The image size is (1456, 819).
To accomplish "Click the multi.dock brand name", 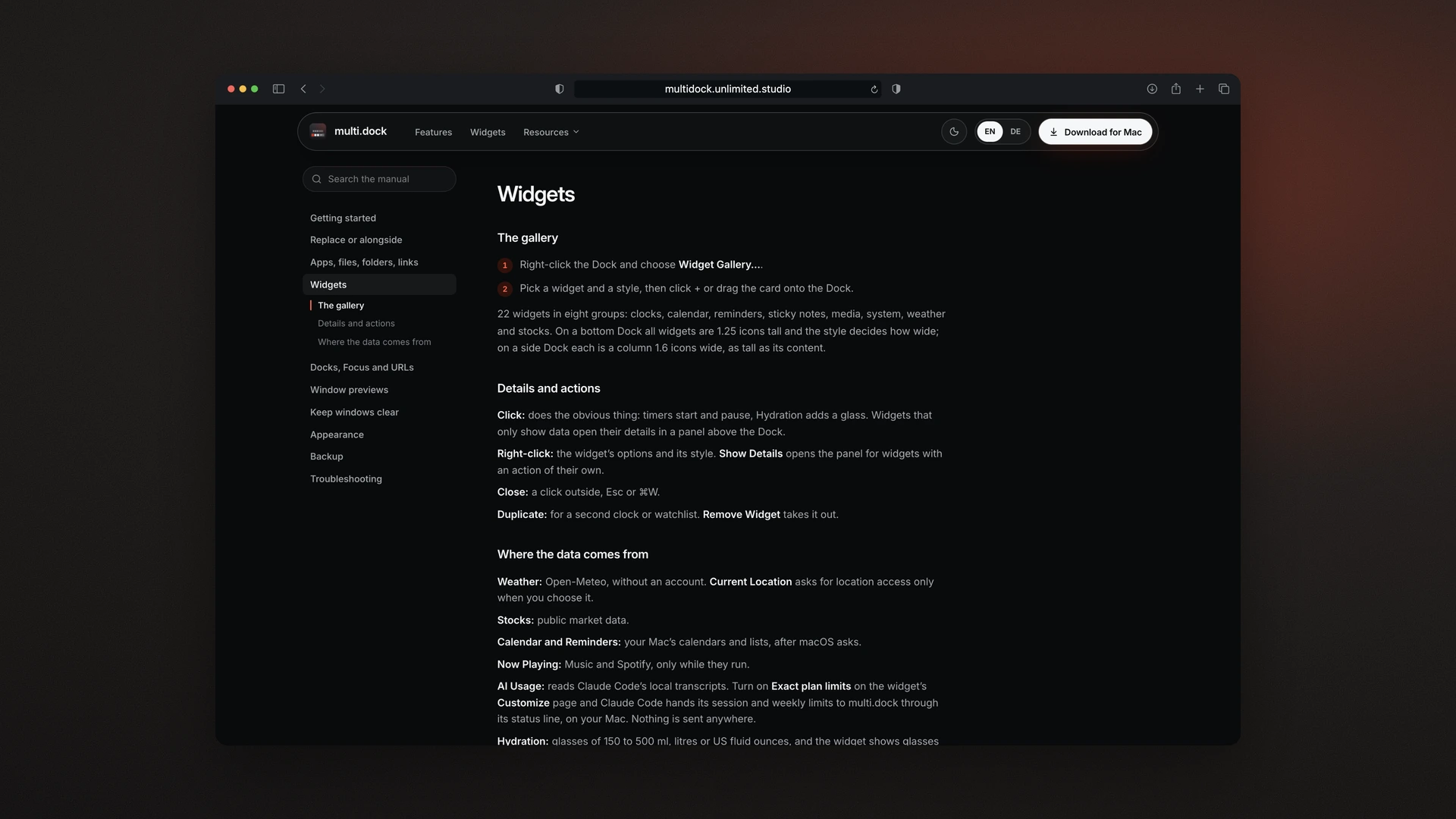I will click(x=360, y=131).
